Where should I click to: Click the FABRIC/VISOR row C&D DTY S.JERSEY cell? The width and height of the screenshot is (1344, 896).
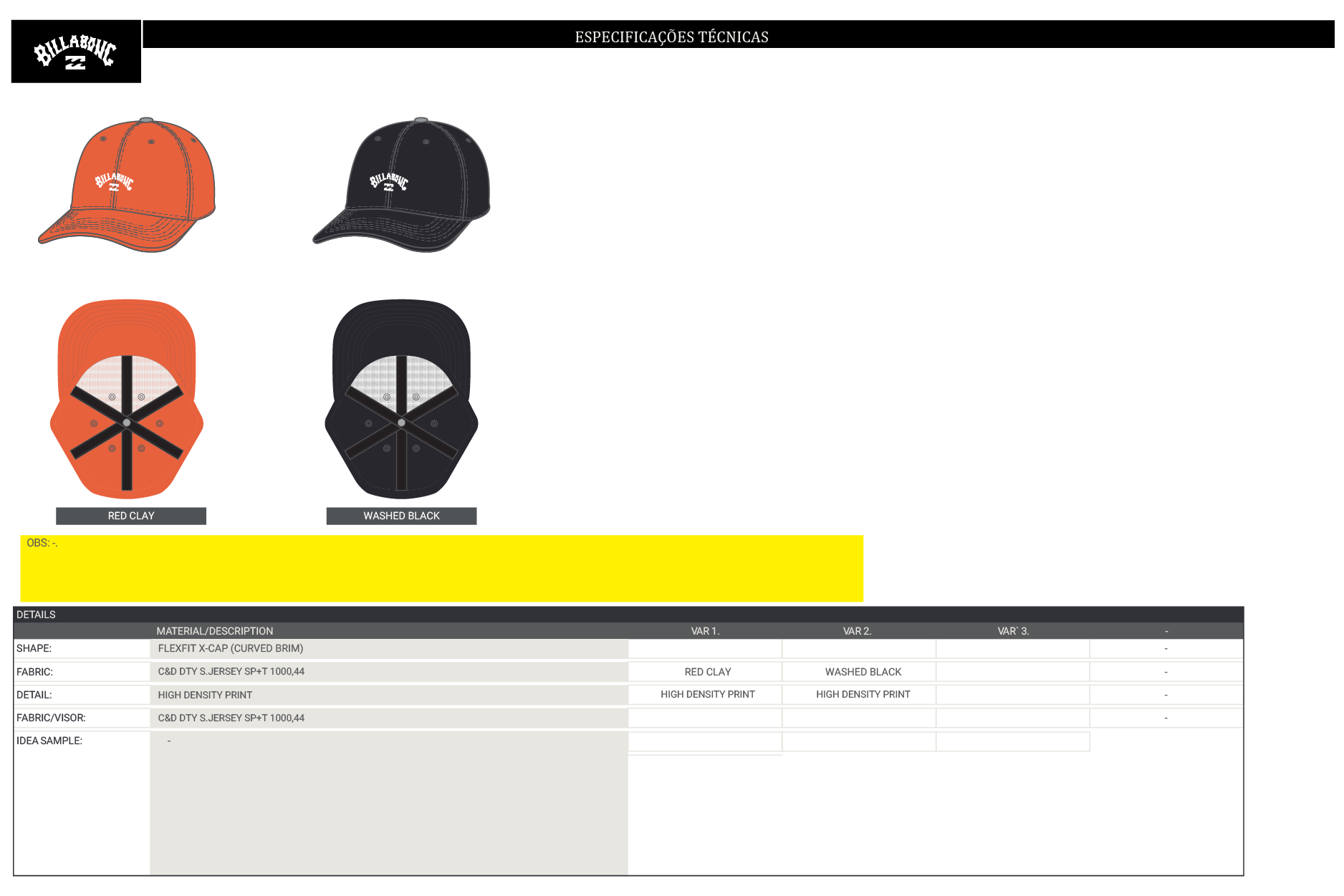pyautogui.click(x=389, y=718)
